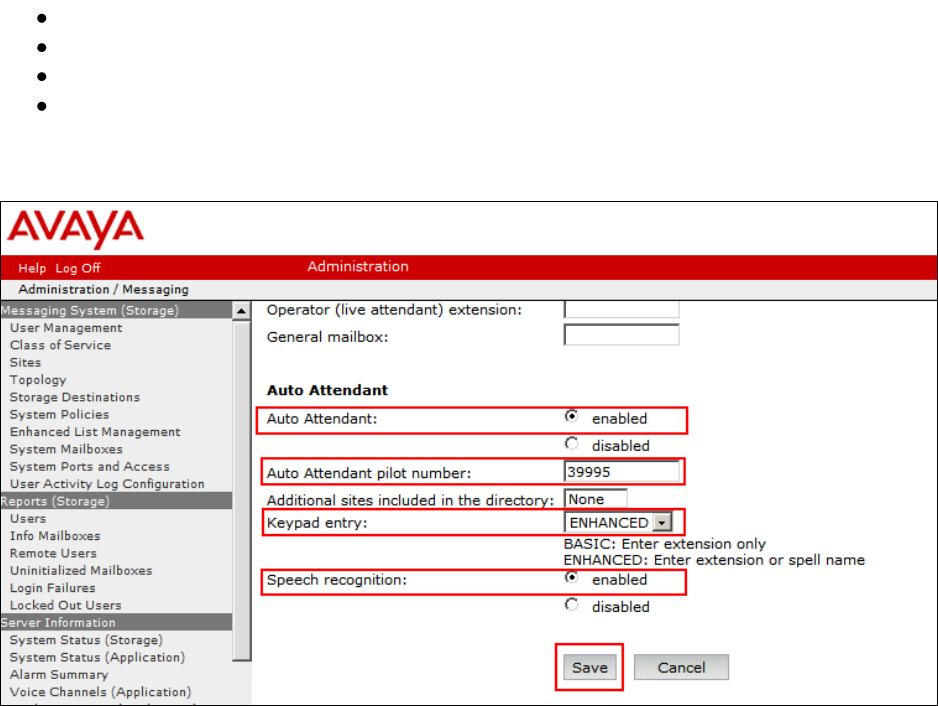The height and width of the screenshot is (706, 938).
Task: Click Administration title in red bar
Action: pyautogui.click(x=358, y=266)
